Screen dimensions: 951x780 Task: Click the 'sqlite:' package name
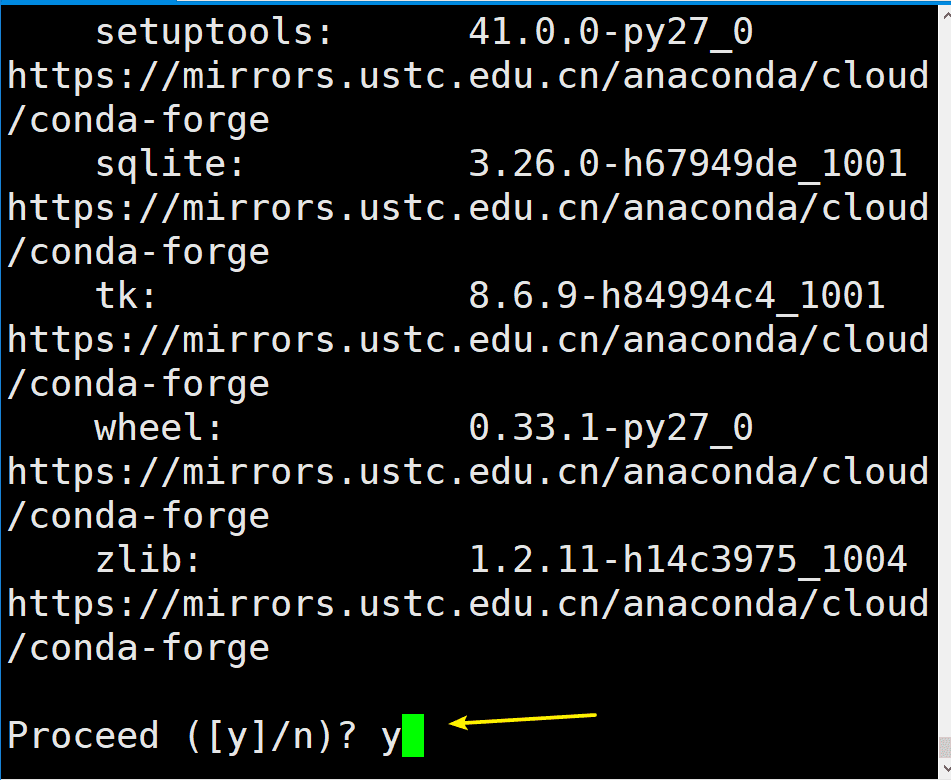169,165
